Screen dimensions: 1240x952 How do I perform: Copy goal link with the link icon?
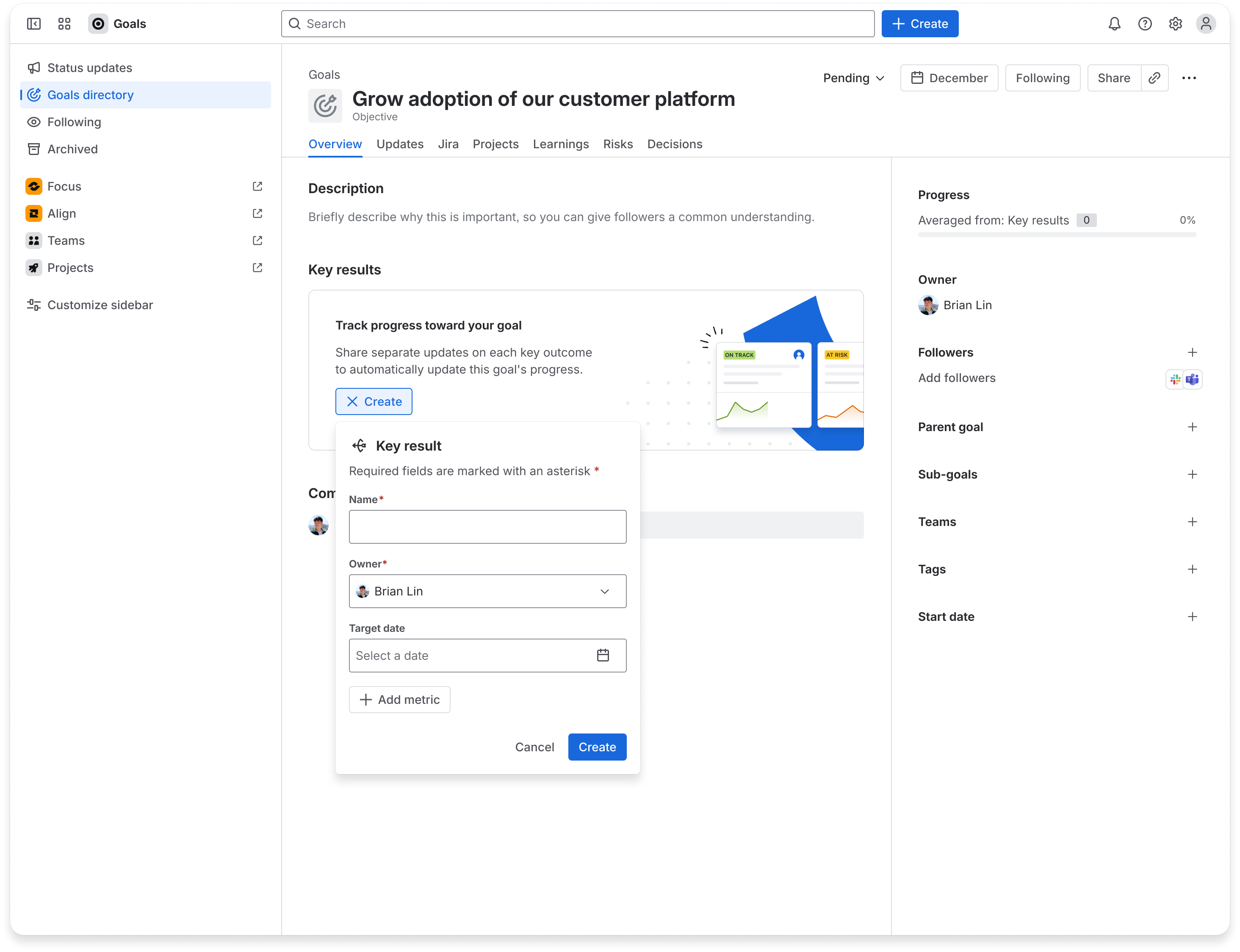[x=1154, y=77]
